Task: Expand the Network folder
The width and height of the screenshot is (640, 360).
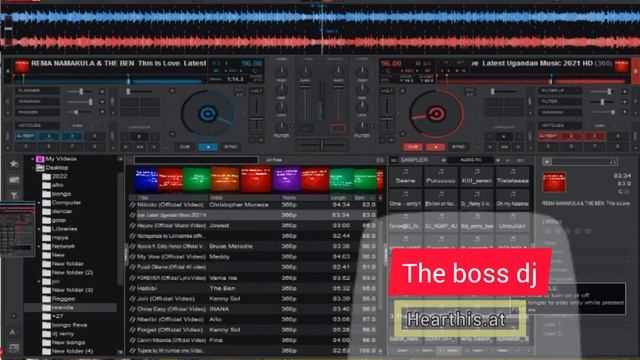Action: pyautogui.click(x=40, y=247)
